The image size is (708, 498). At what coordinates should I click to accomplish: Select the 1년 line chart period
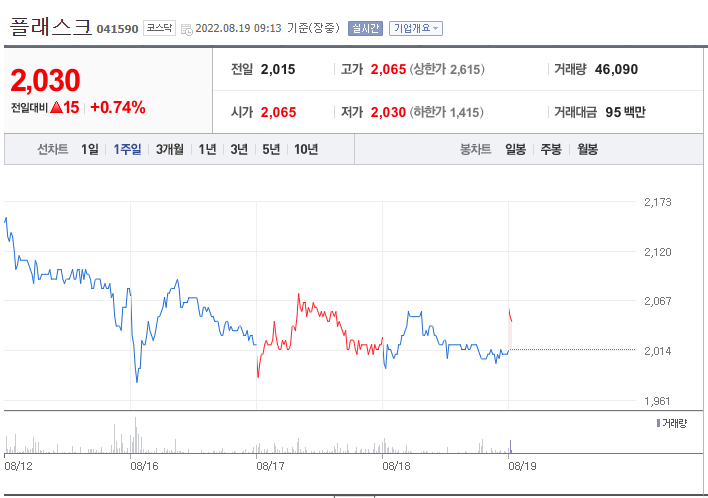207,149
